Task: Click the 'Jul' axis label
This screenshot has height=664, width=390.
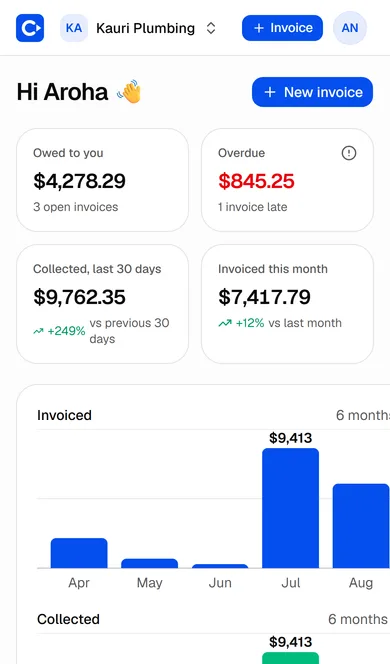Action: (x=290, y=583)
